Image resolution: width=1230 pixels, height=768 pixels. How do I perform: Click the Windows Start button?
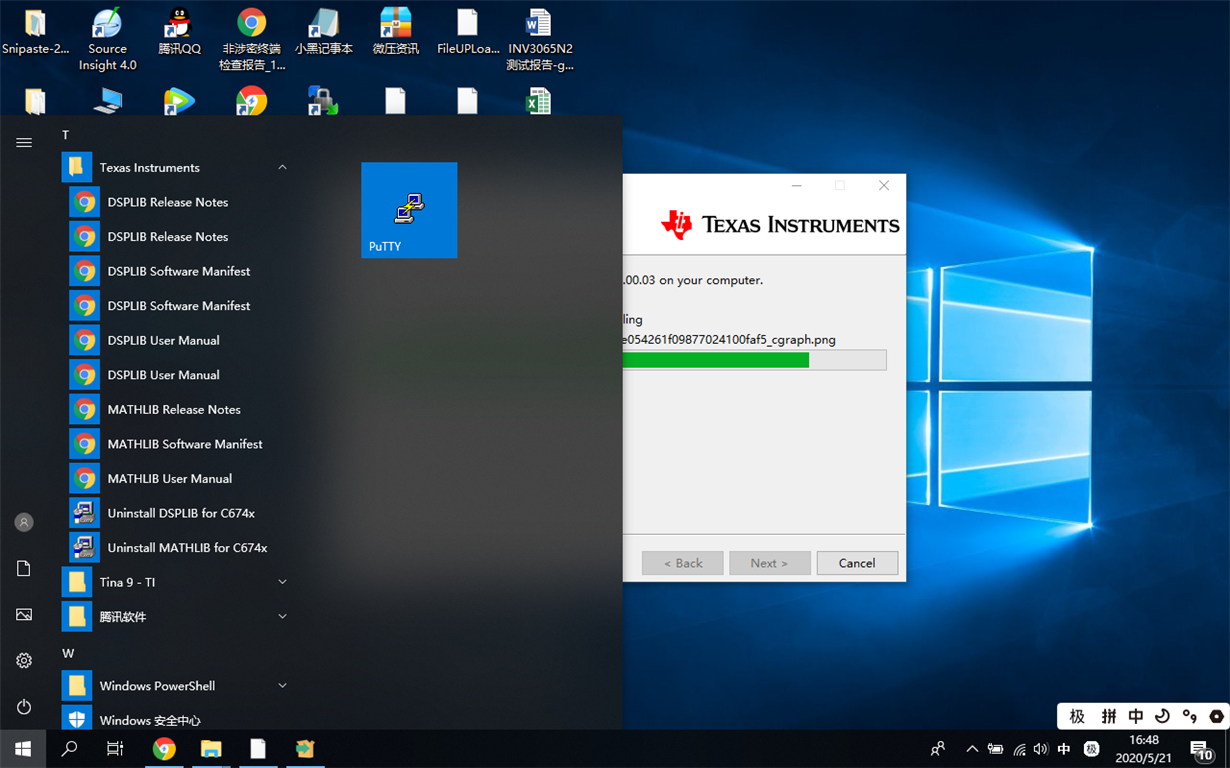[x=23, y=748]
